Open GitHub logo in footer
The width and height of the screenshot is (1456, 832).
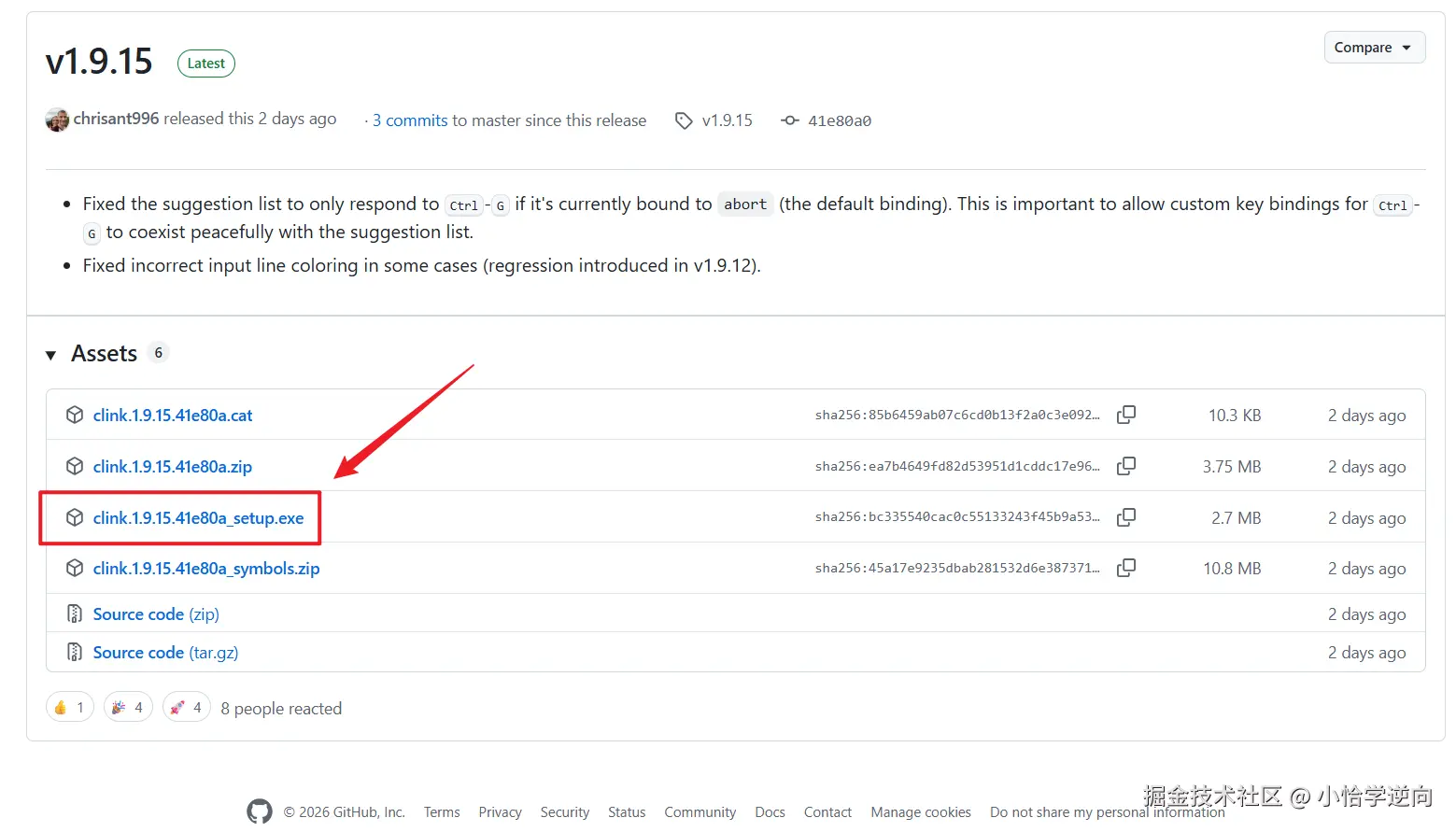[260, 811]
